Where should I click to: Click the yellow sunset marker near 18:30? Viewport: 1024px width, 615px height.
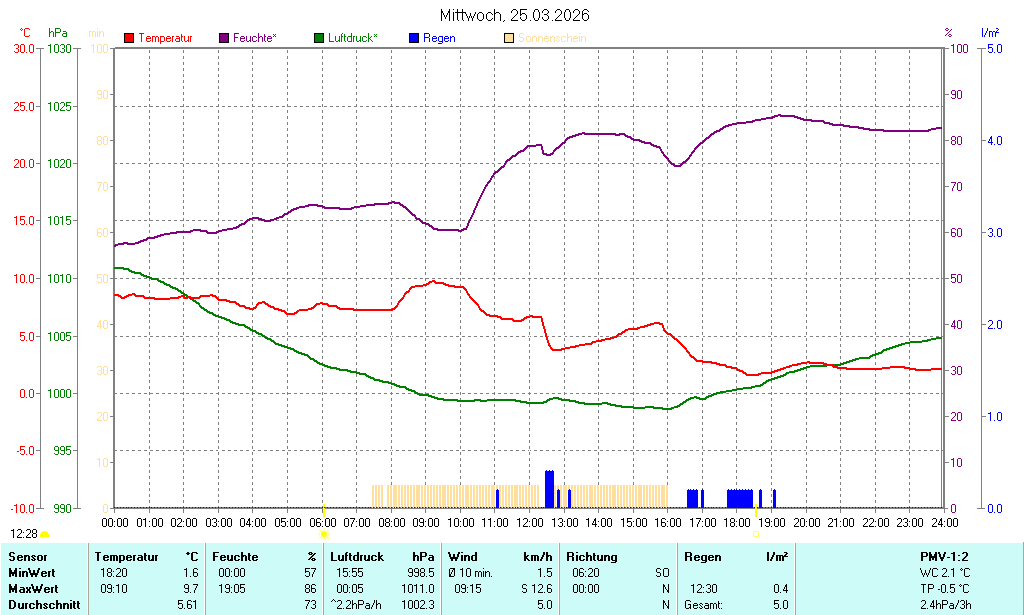(x=756, y=534)
